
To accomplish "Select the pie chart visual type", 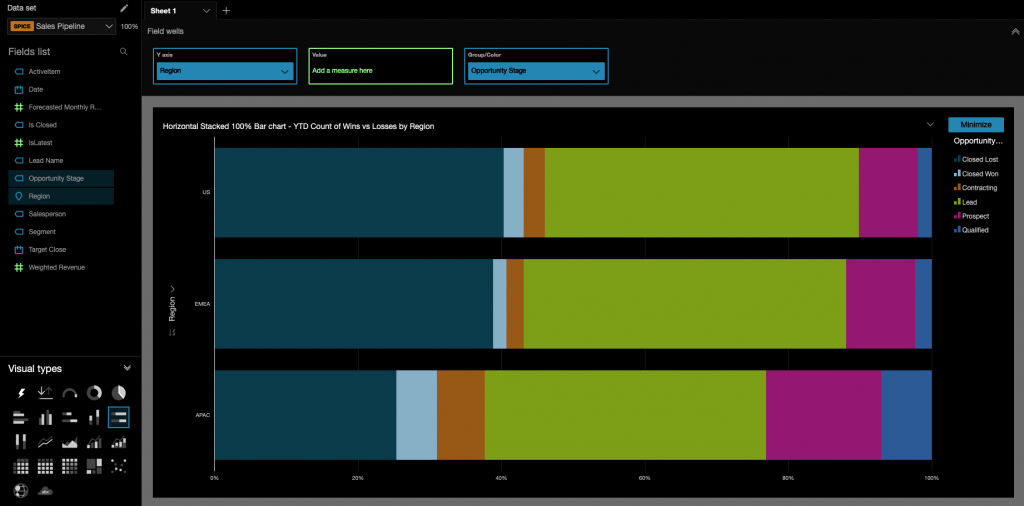I will [x=118, y=393].
